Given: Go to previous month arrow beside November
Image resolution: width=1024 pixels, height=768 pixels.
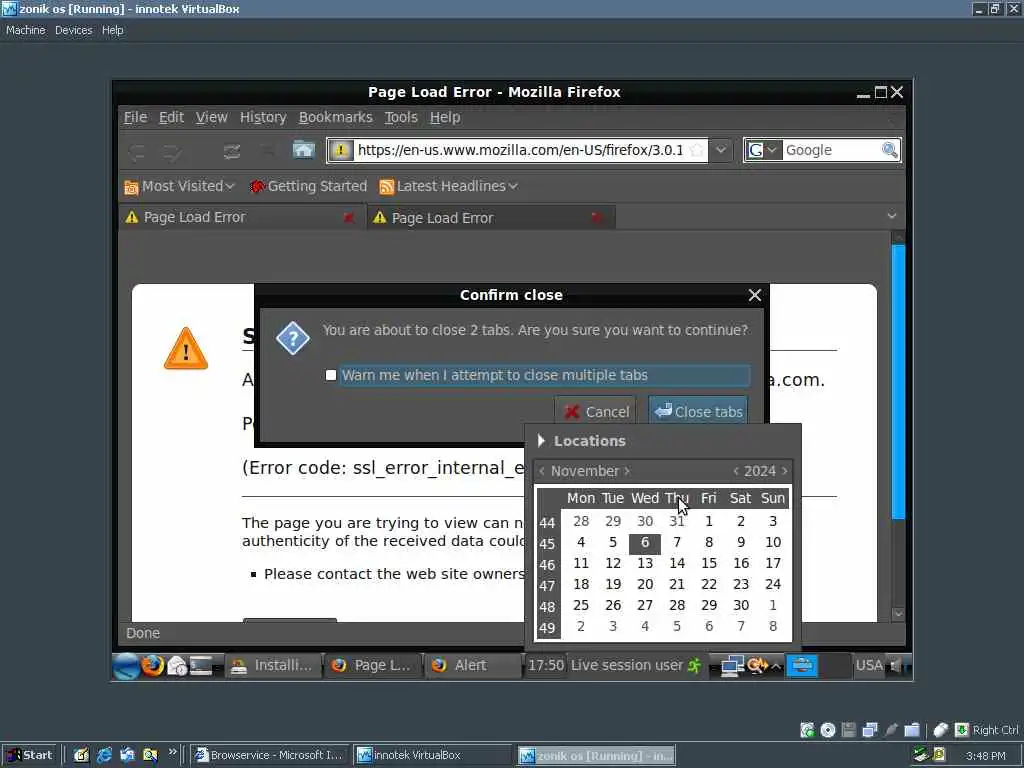Looking at the screenshot, I should click(541, 471).
